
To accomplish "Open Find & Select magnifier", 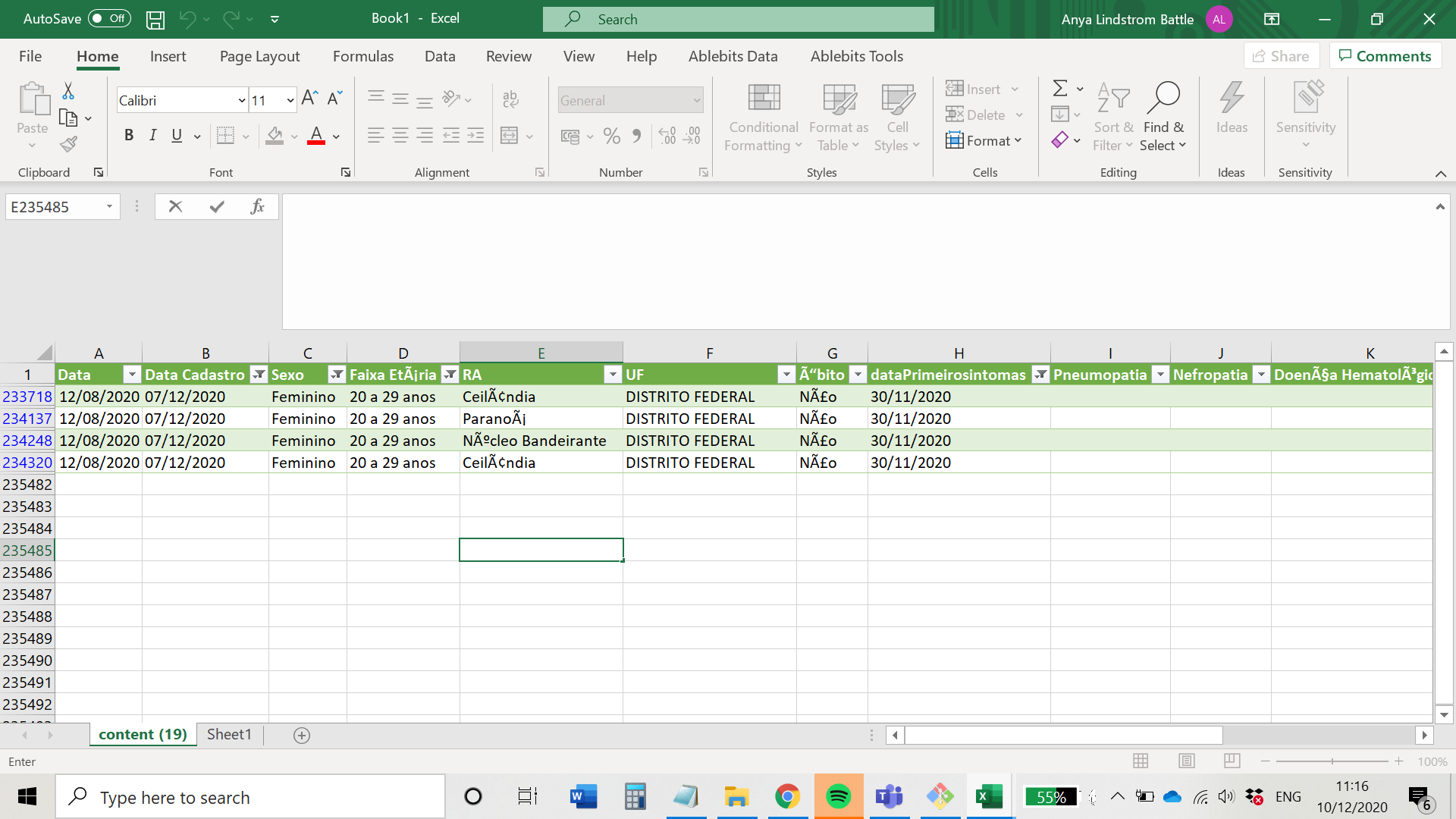I will coord(1163,118).
